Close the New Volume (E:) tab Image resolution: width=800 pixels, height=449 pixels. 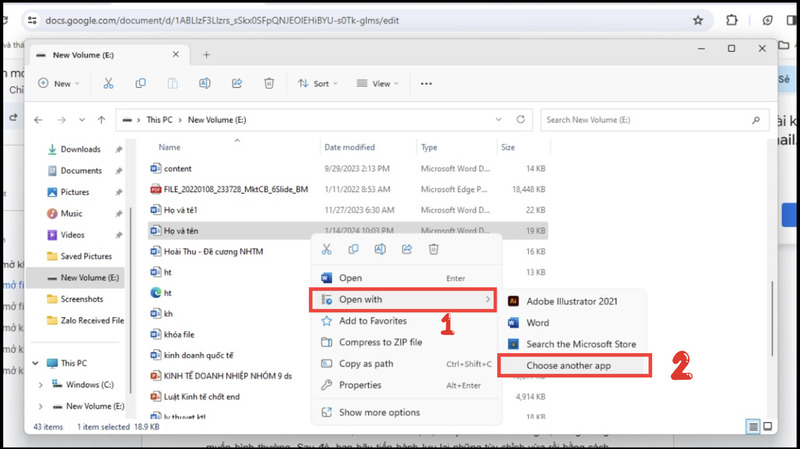click(176, 54)
